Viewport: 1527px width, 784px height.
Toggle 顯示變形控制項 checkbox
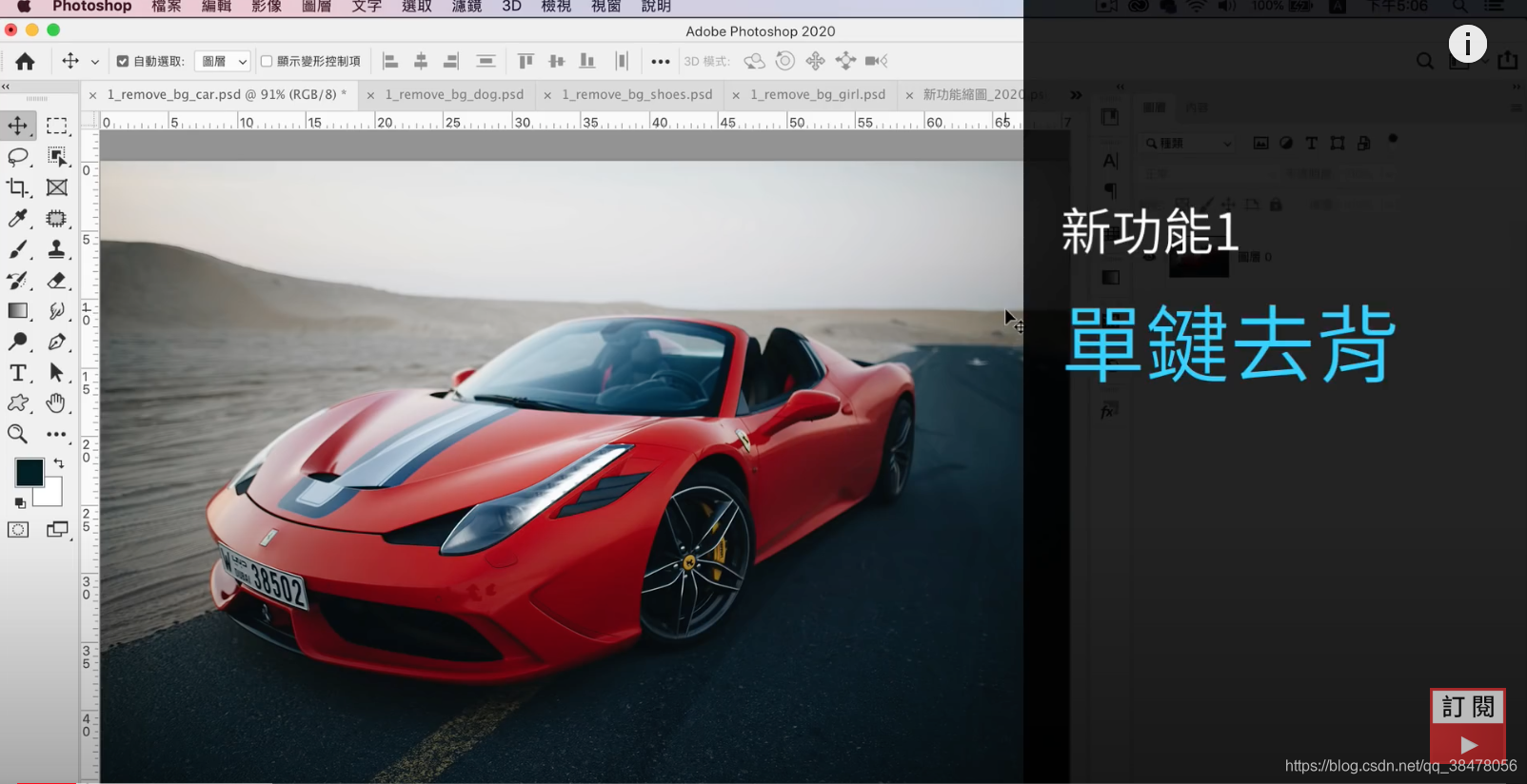[x=267, y=61]
